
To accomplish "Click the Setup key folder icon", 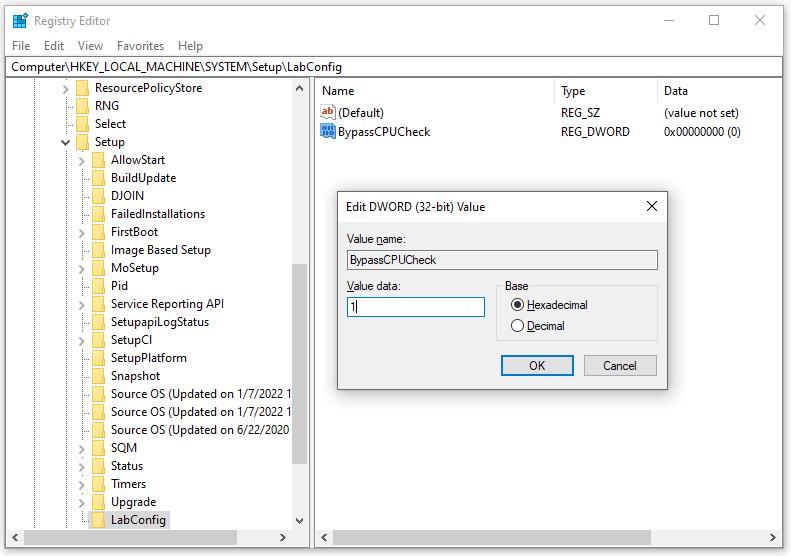I will 83,142.
